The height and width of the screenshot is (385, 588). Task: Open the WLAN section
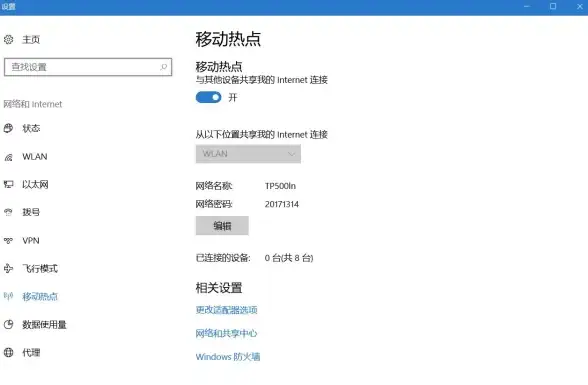click(34, 157)
